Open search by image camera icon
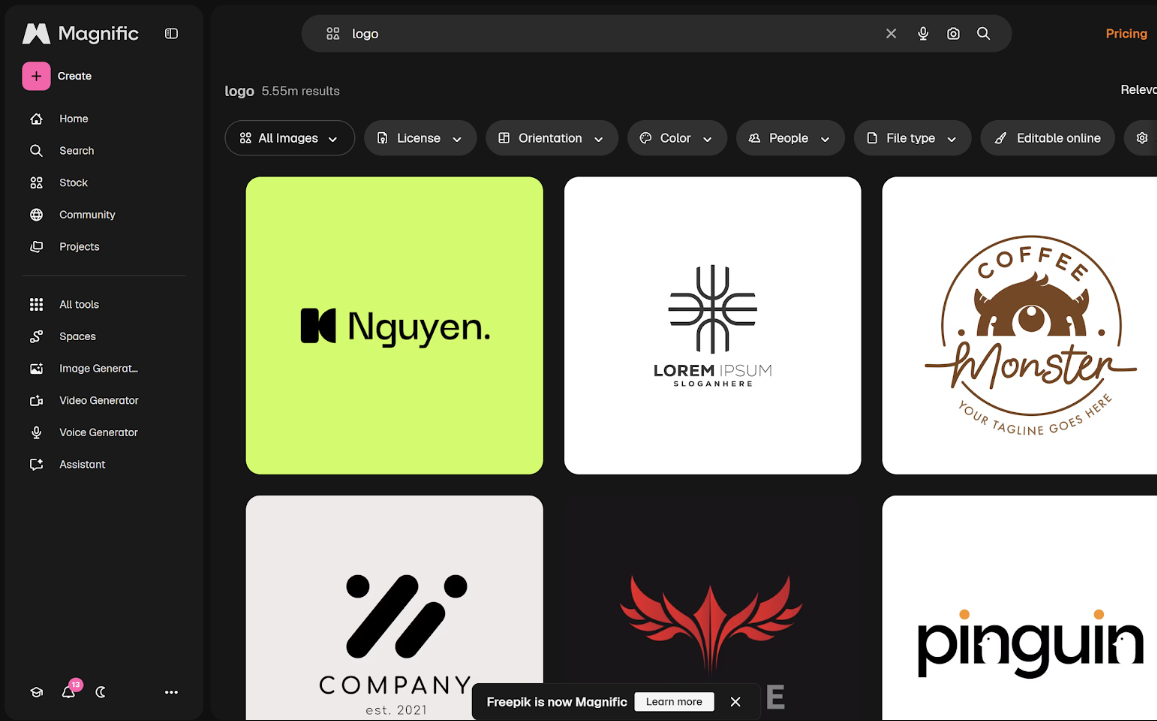 coord(953,33)
